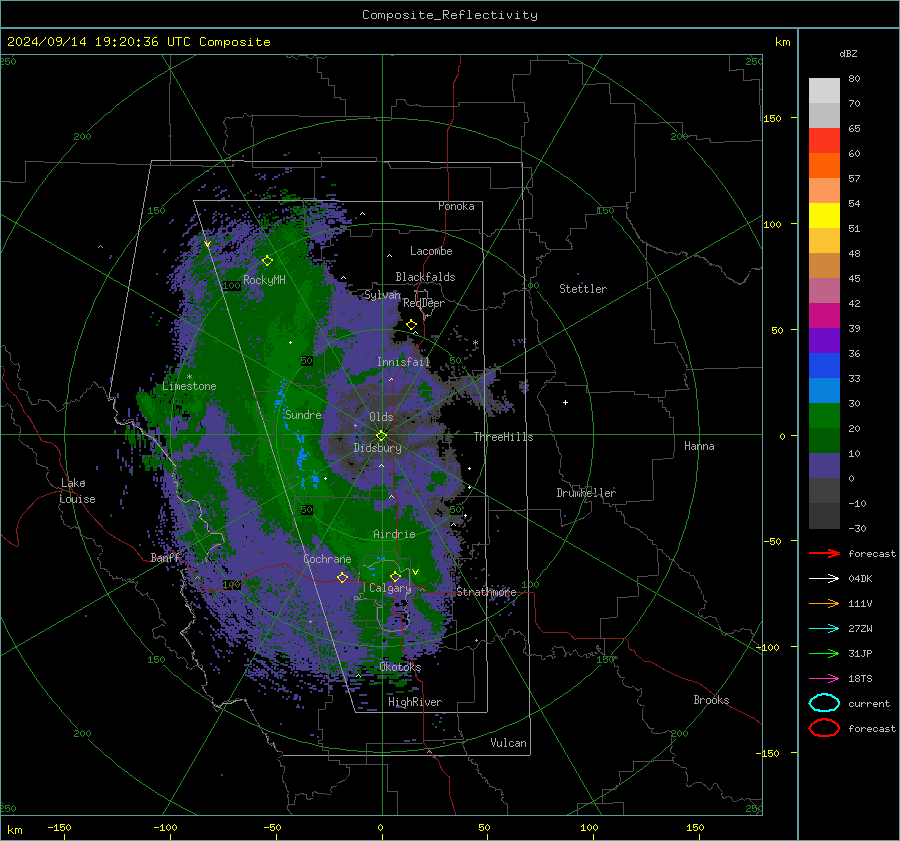Click the Lacombe city label

point(431,251)
